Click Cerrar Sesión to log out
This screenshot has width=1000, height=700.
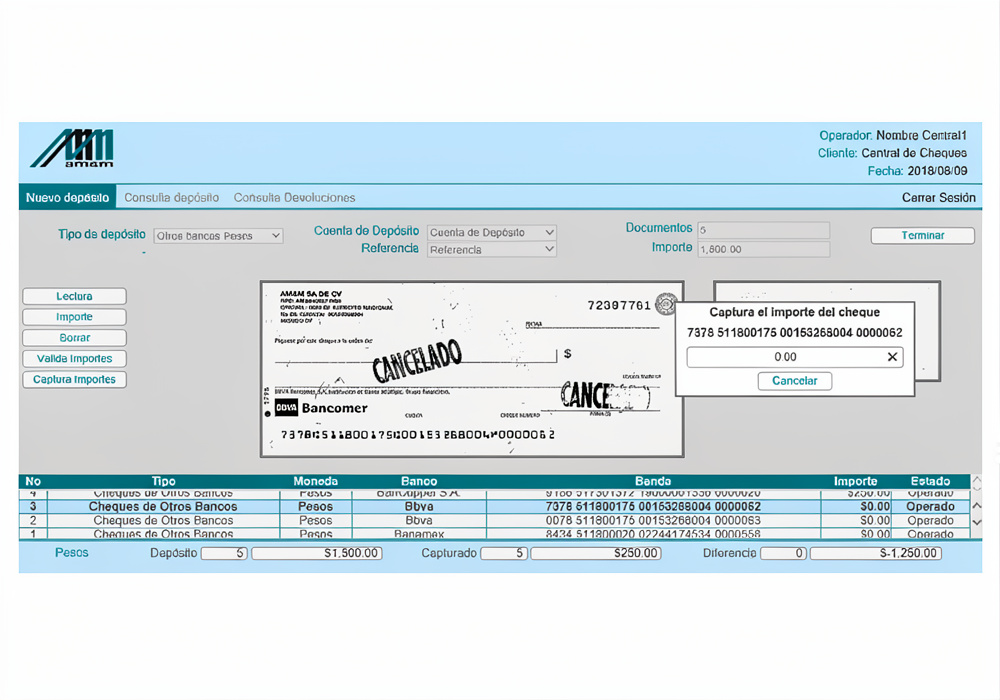point(938,198)
